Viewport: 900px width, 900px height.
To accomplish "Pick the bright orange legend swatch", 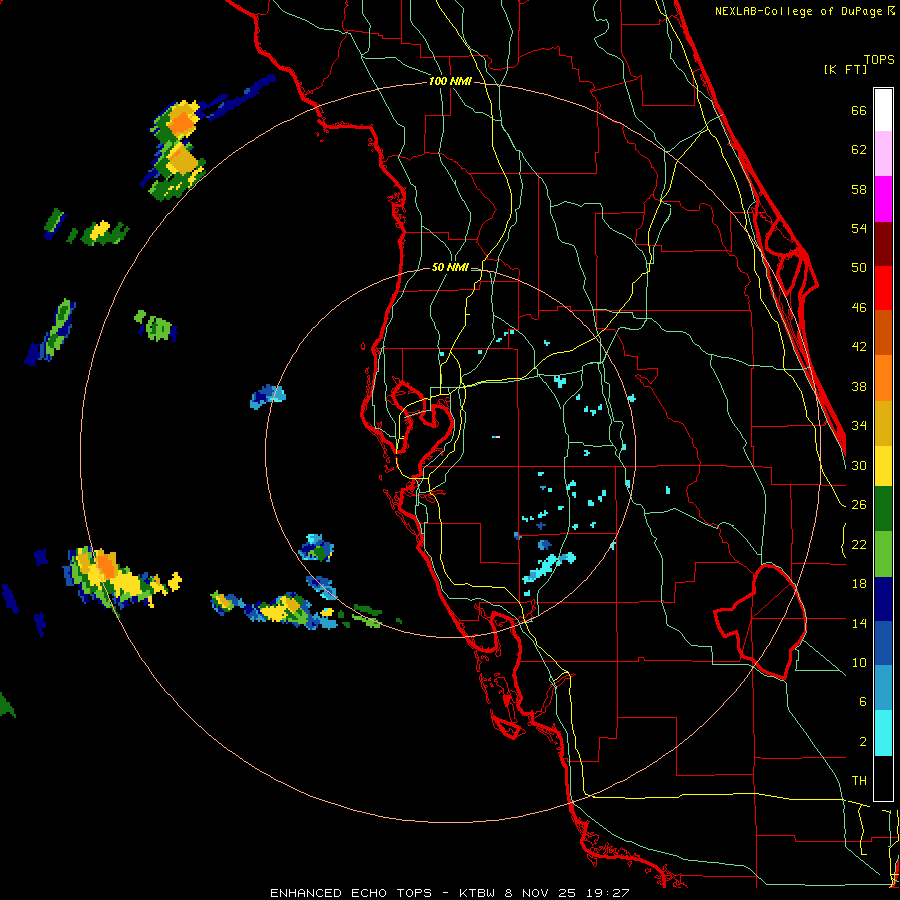I will coord(883,378).
